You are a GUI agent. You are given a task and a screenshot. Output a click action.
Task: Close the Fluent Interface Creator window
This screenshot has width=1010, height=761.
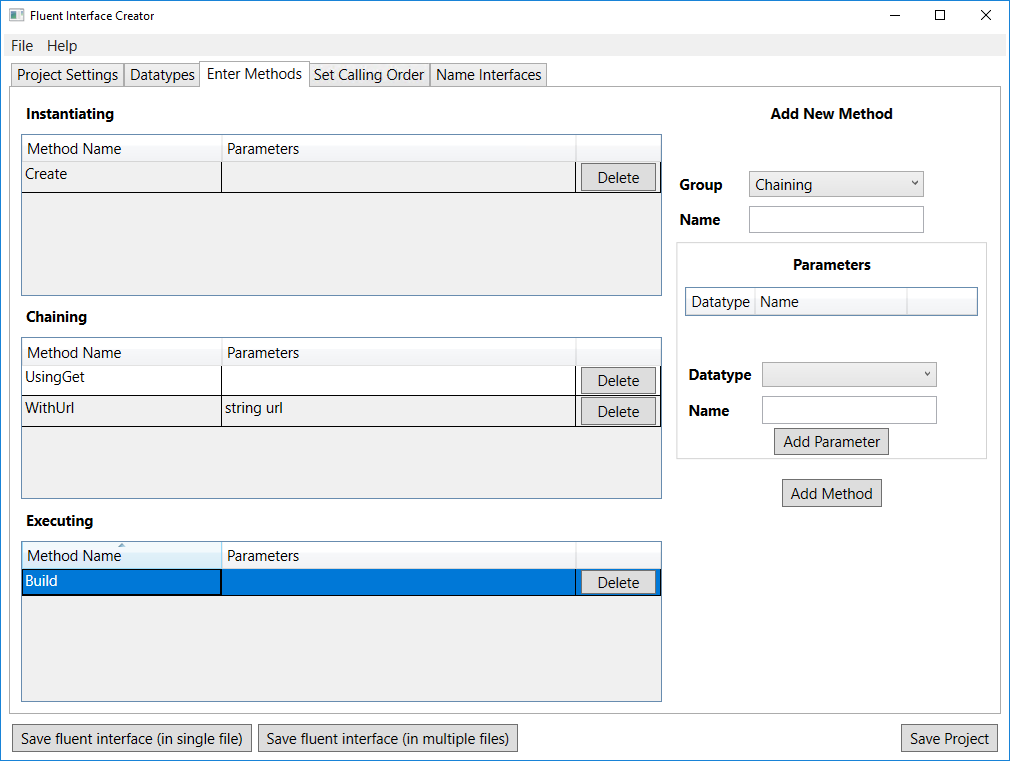pyautogui.click(x=986, y=15)
